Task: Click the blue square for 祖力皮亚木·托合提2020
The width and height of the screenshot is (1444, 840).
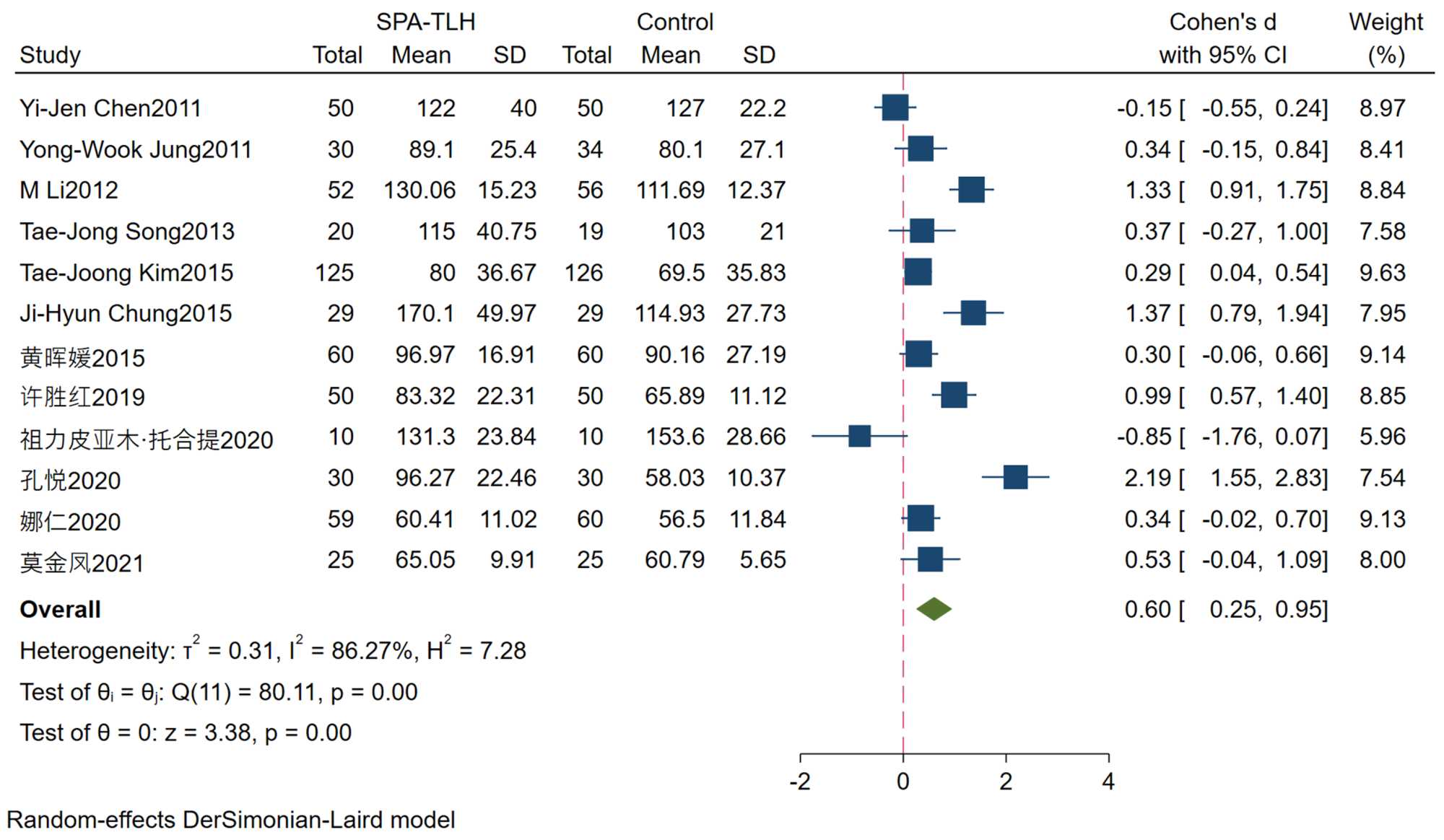Action: pyautogui.click(x=859, y=436)
